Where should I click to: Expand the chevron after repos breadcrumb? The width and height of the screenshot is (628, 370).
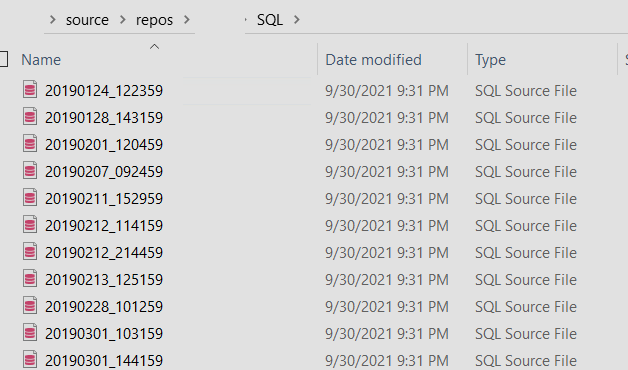click(x=187, y=20)
